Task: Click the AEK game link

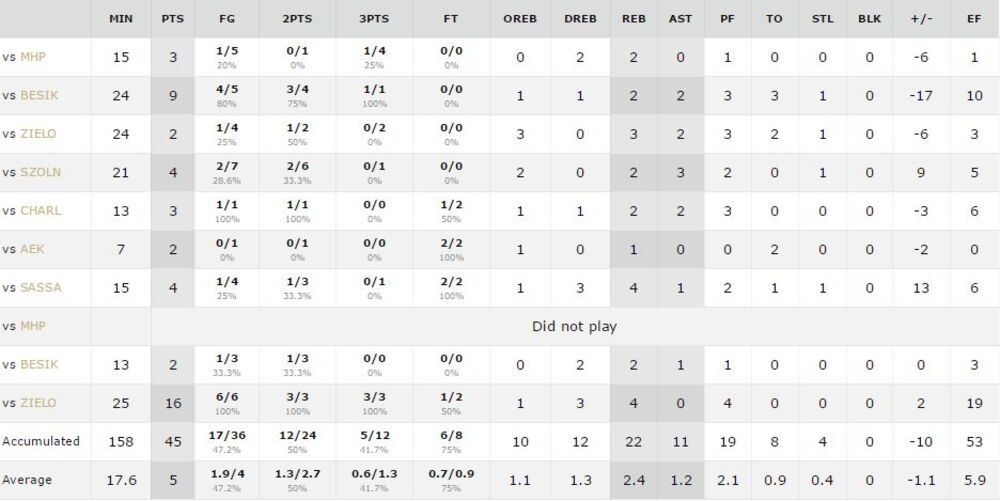Action: pyautogui.click(x=32, y=249)
